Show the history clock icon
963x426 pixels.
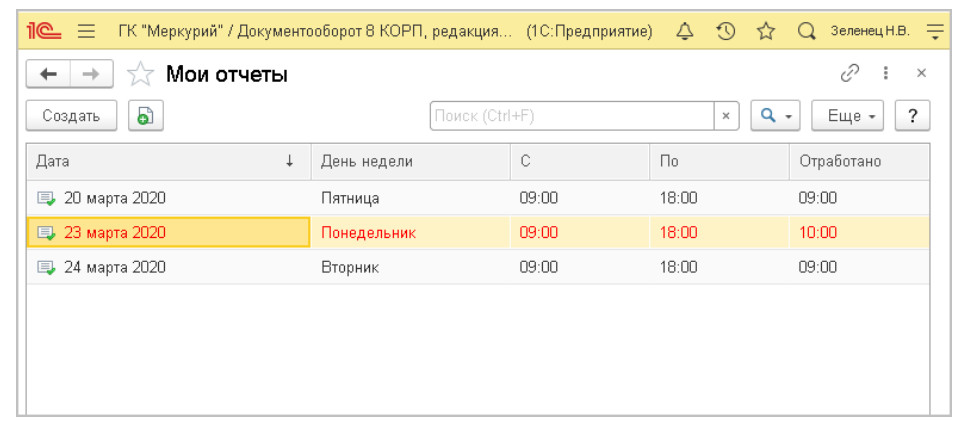[727, 31]
